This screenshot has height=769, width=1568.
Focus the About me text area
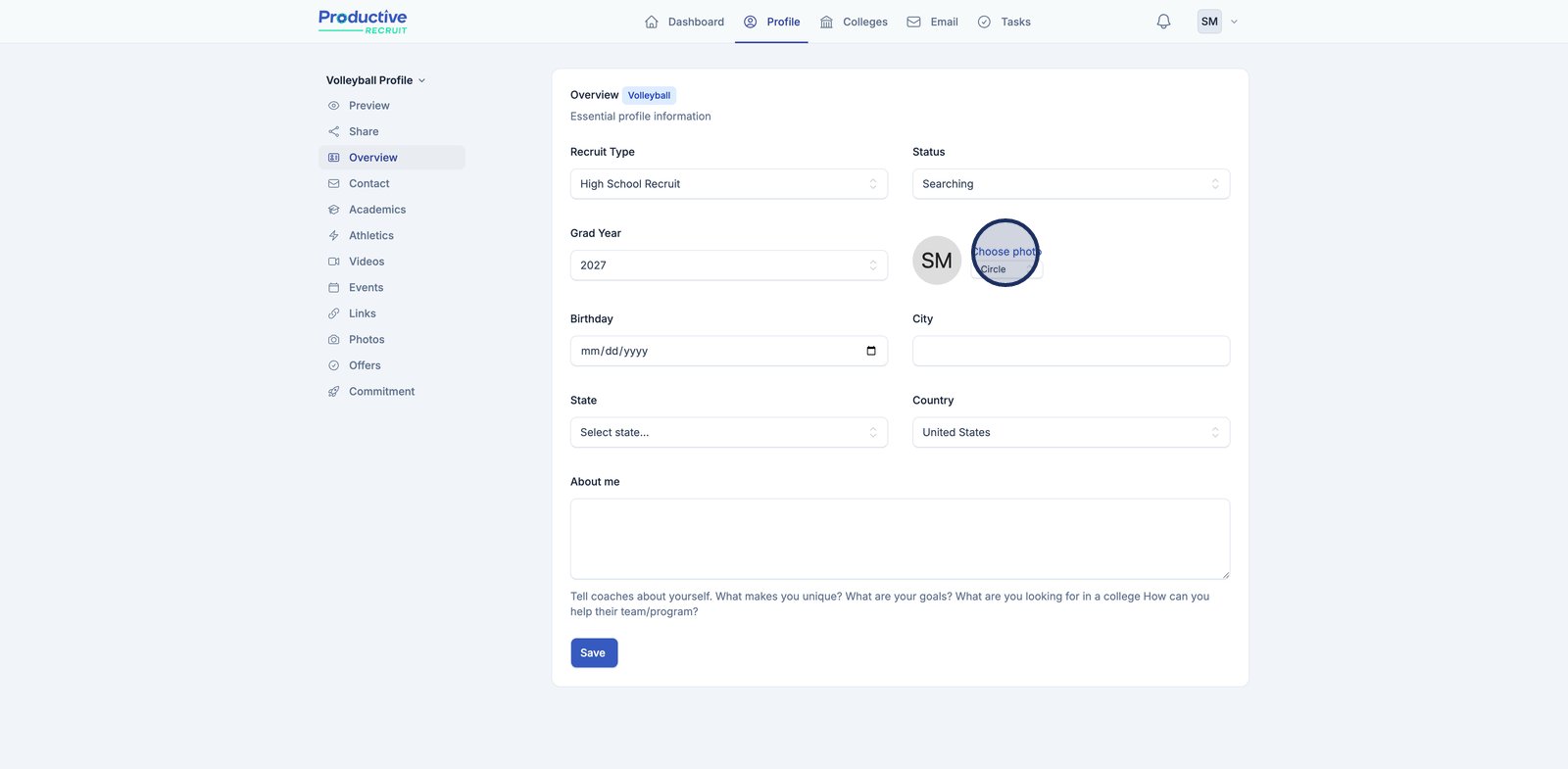tap(900, 539)
